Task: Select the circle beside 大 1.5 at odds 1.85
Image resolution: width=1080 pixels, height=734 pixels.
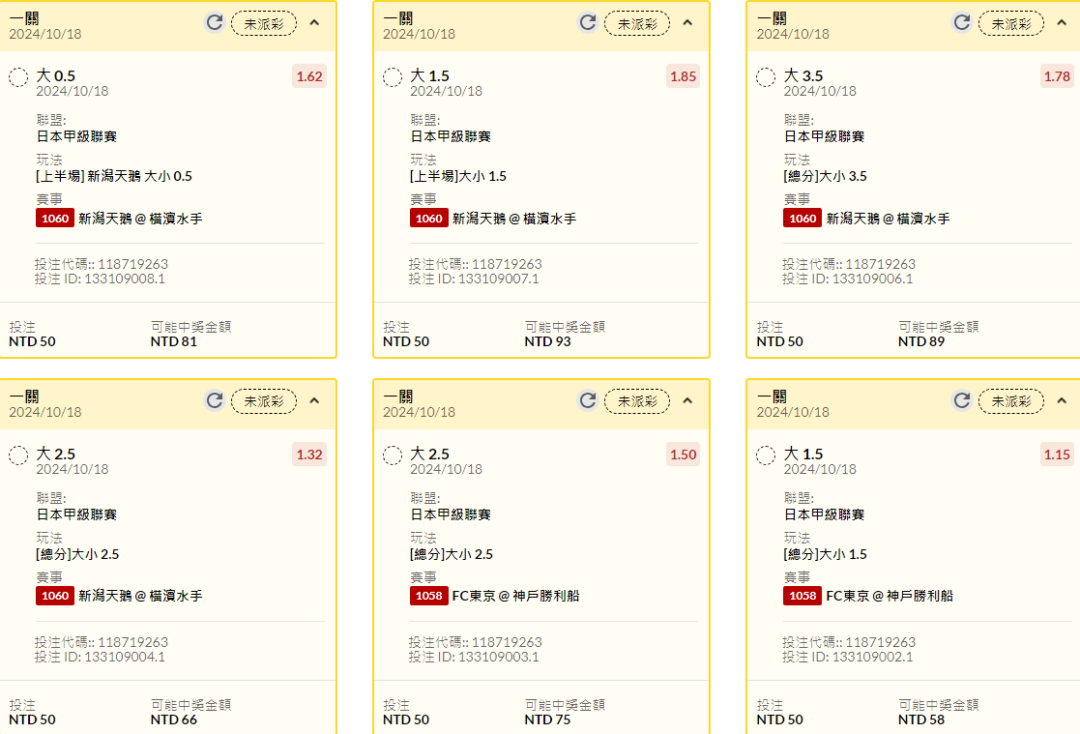Action: coord(393,77)
